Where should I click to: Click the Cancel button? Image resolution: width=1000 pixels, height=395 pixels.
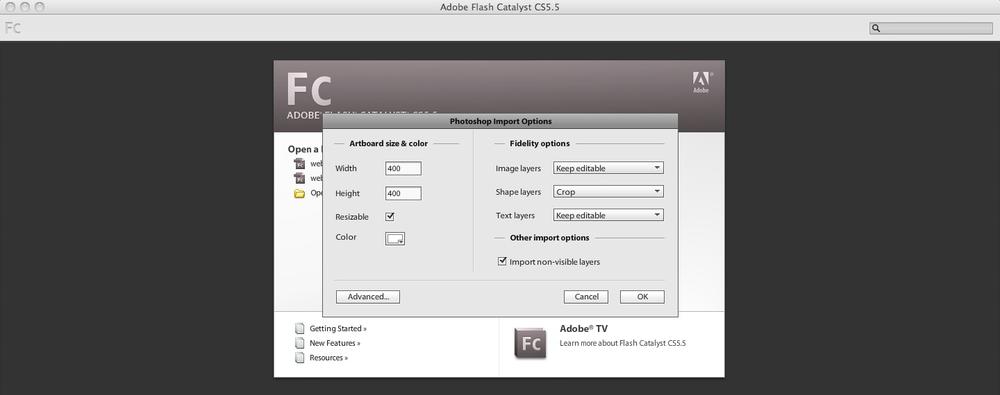[586, 297]
